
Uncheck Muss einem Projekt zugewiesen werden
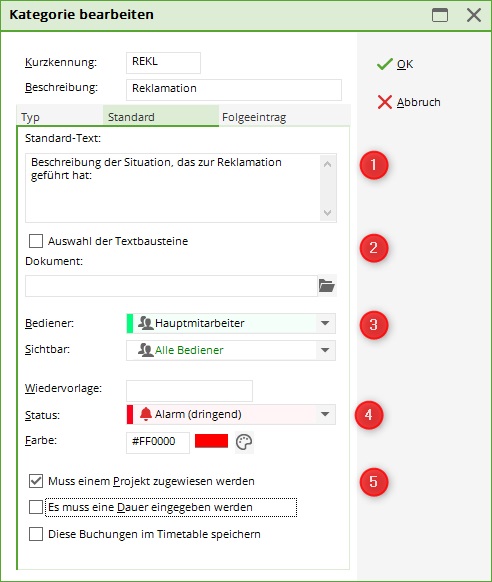pyautogui.click(x=36, y=481)
